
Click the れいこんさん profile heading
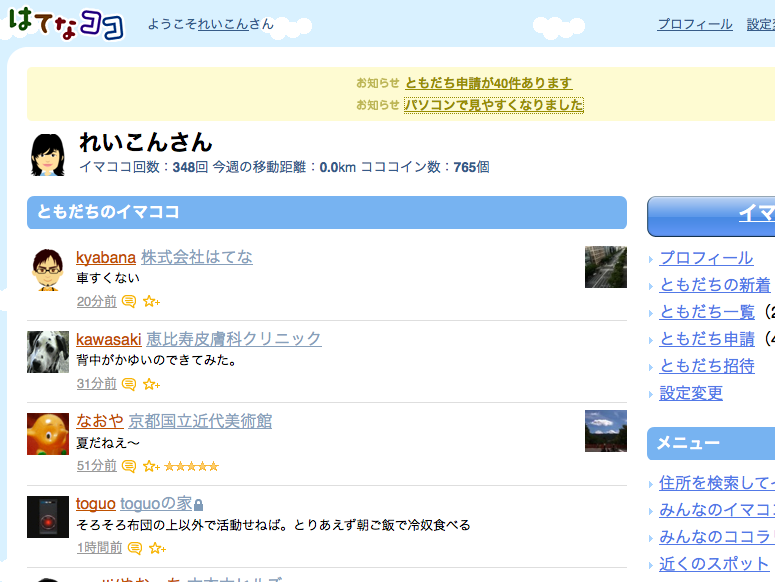(146, 142)
